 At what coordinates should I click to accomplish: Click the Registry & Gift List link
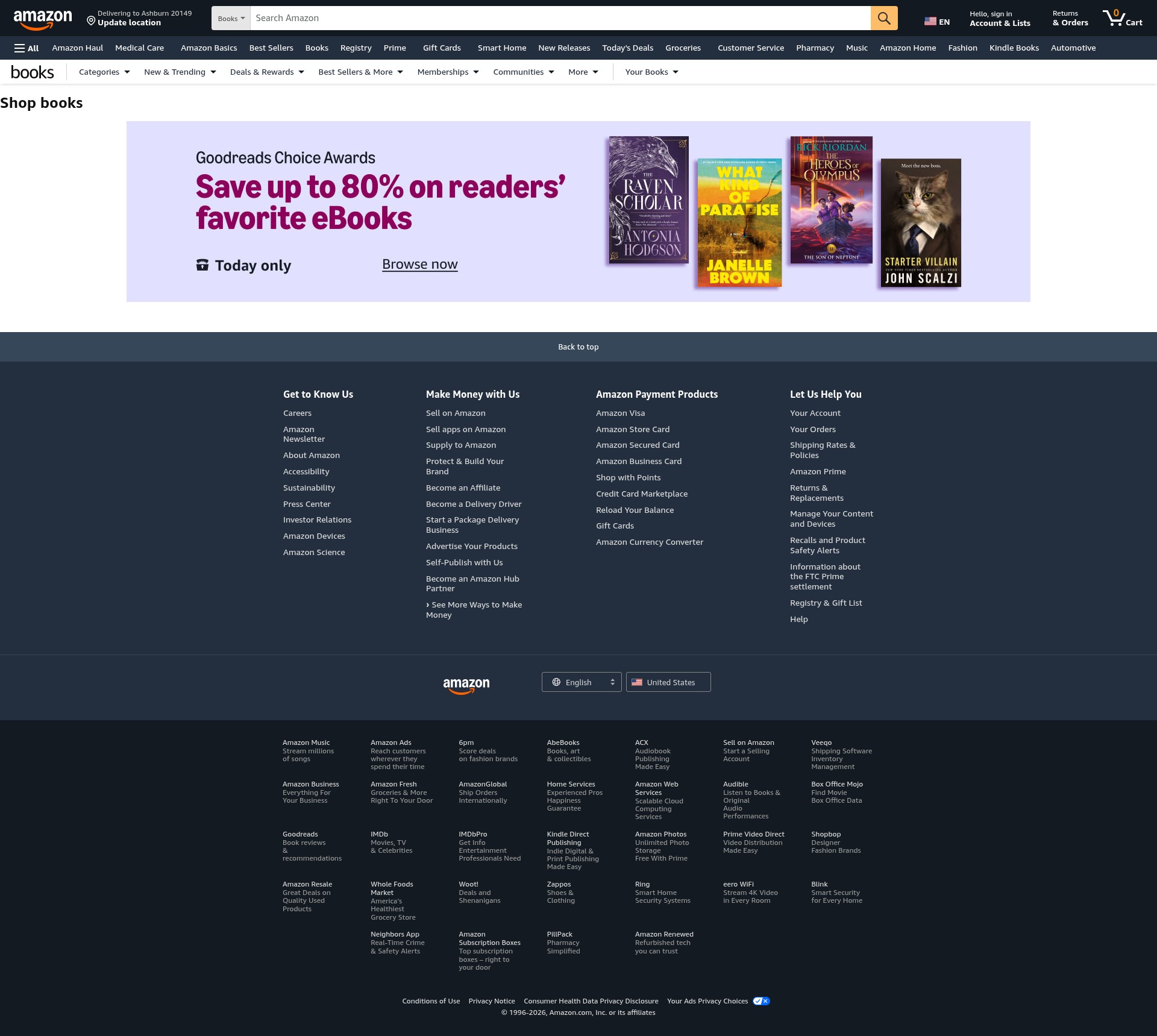826,603
